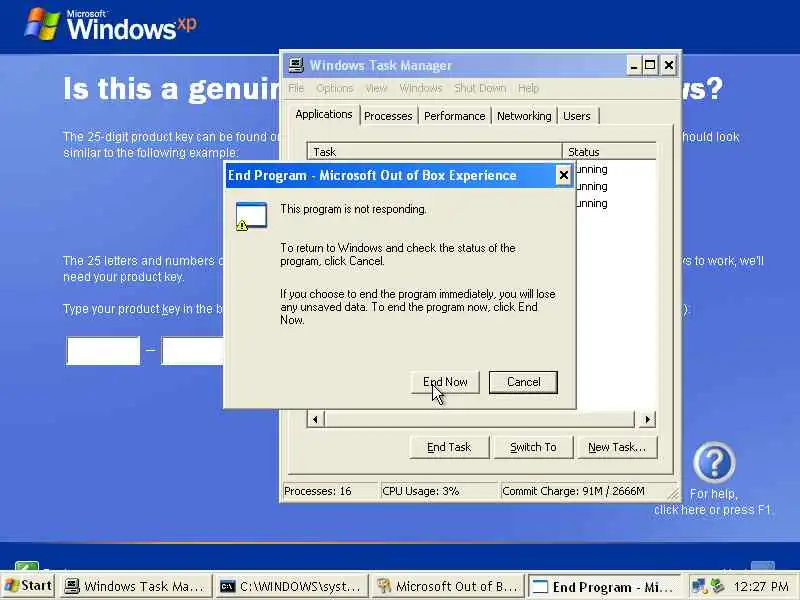Click the resize grip of Task Manager

[x=673, y=493]
